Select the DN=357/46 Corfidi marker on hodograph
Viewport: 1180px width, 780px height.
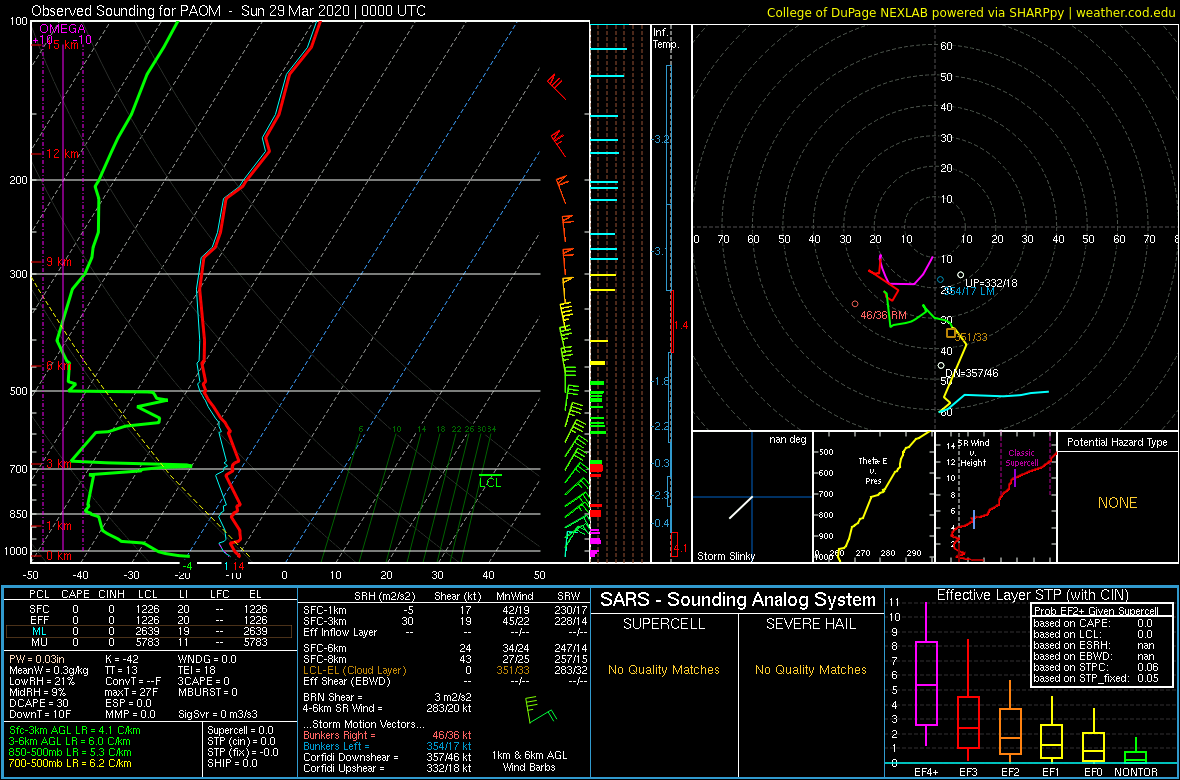pyautogui.click(x=941, y=366)
